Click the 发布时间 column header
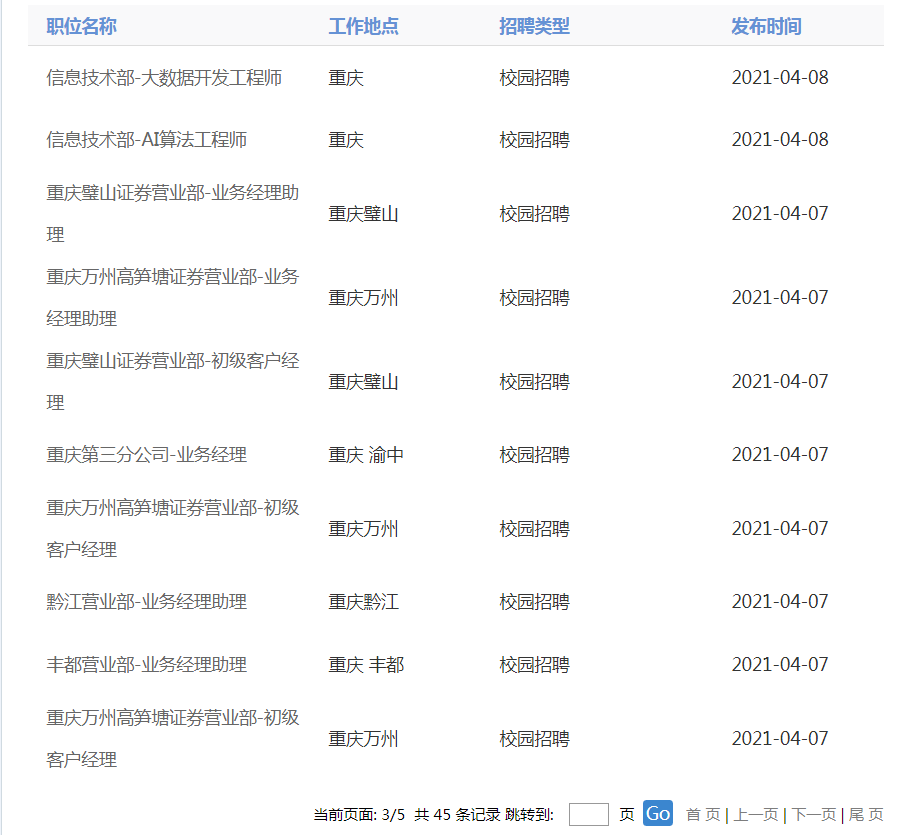This screenshot has width=907, height=835. (x=766, y=26)
